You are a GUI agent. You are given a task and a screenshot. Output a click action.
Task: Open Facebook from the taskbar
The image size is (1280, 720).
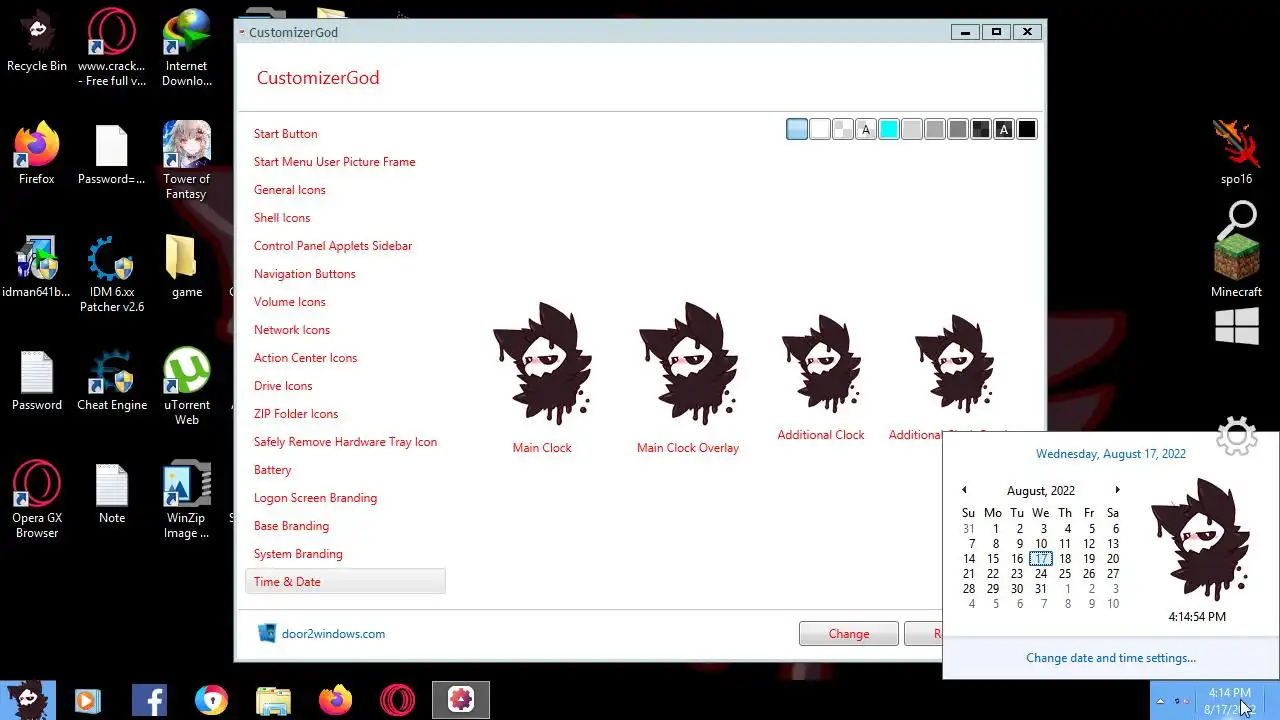[x=149, y=700]
